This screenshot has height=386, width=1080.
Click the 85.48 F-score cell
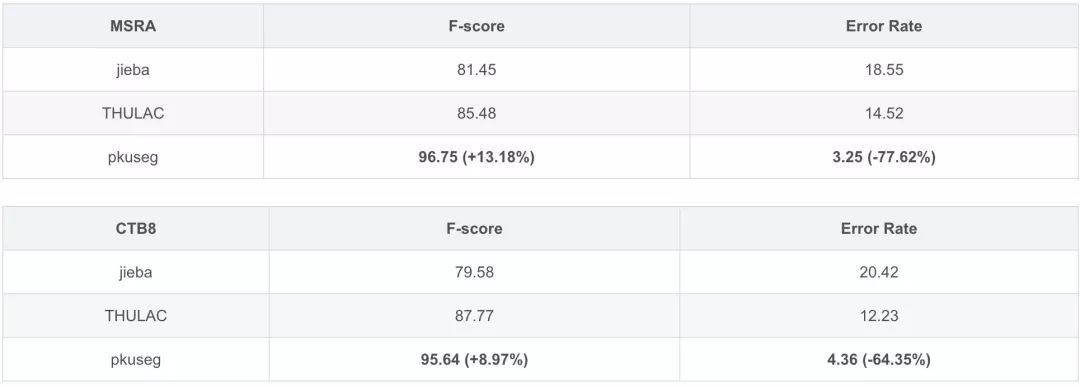pyautogui.click(x=477, y=113)
